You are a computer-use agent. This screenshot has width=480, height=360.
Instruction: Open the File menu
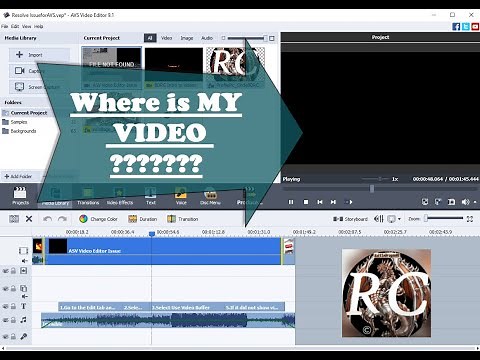point(5,26)
